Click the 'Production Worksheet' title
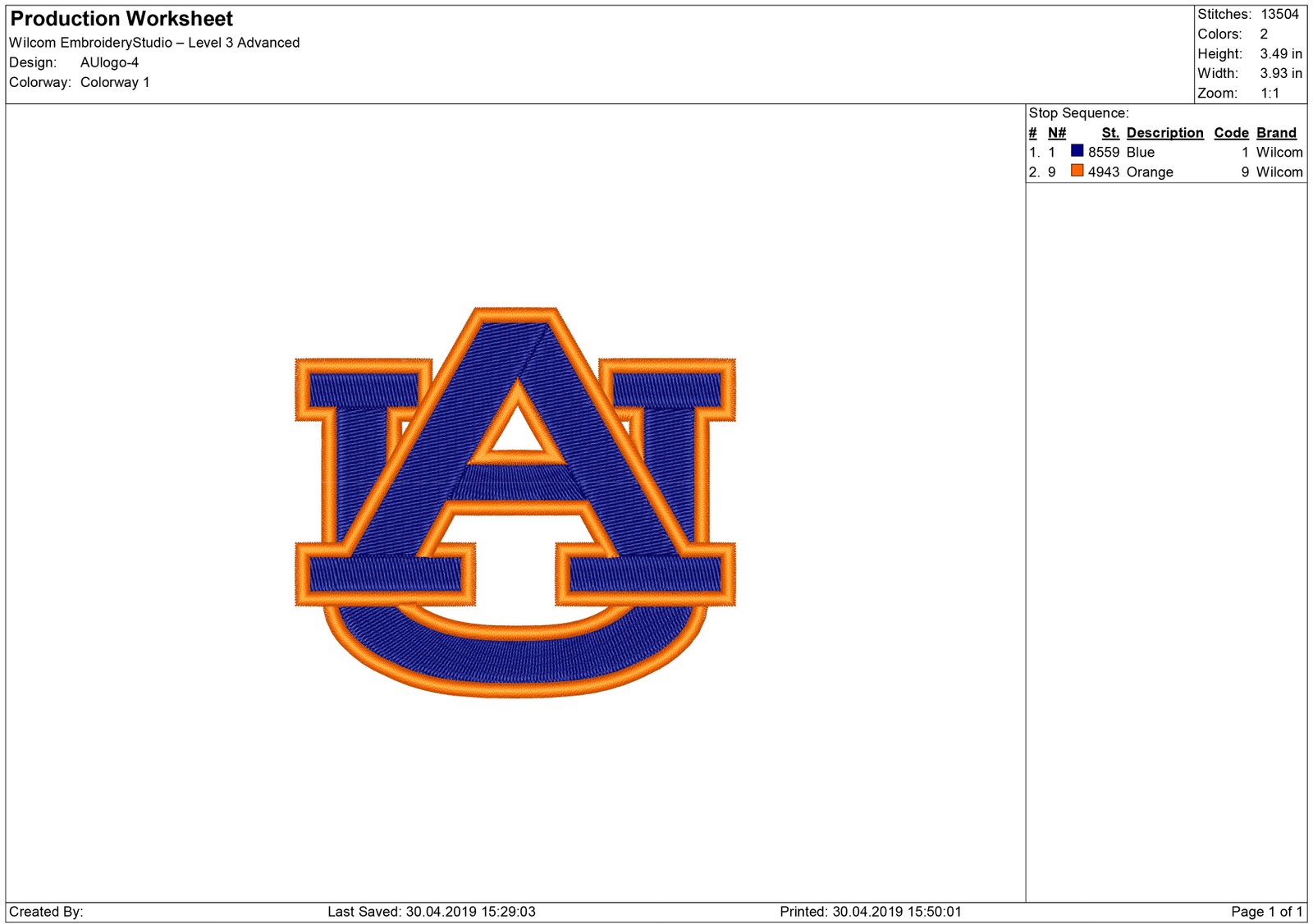The image size is (1313, 924). click(x=121, y=19)
